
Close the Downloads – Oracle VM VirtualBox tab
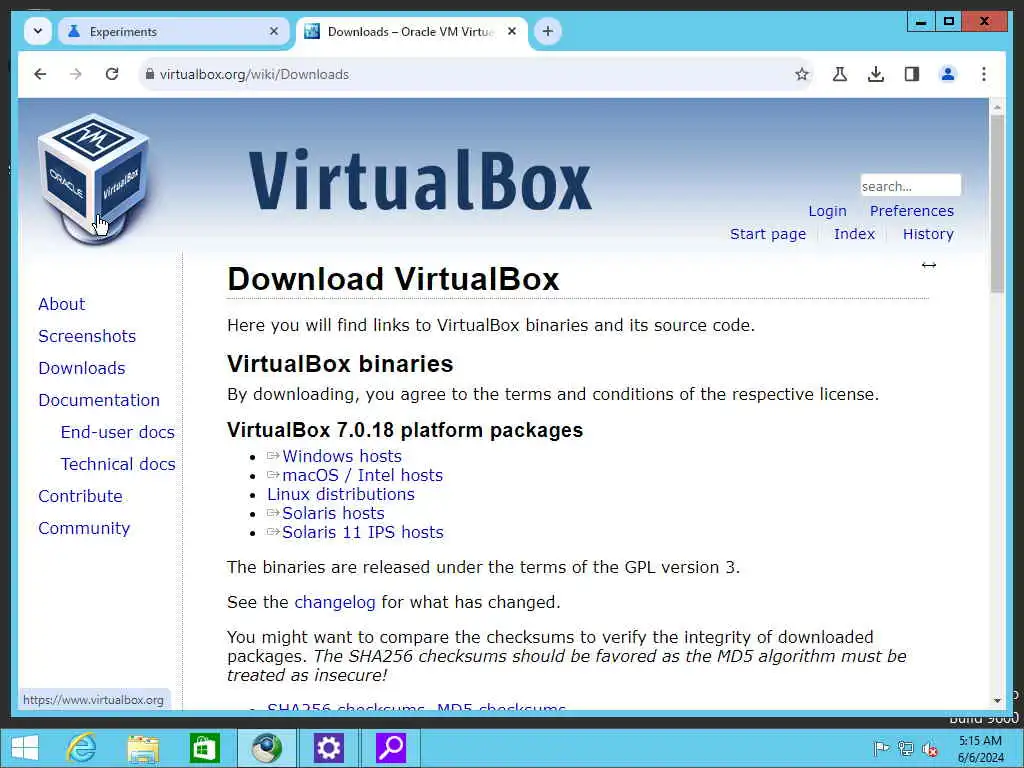coord(512,31)
